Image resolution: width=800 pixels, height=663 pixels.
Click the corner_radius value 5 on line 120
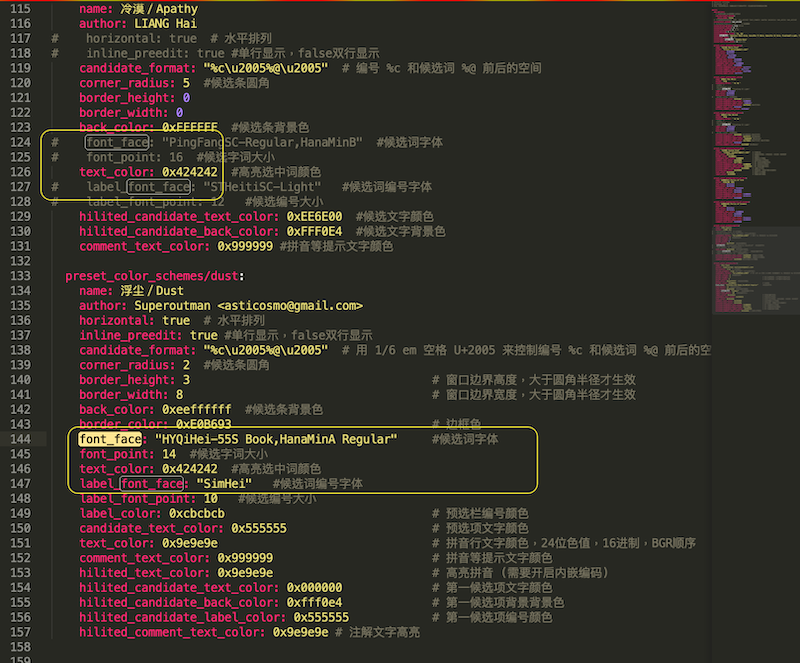[x=186, y=83]
